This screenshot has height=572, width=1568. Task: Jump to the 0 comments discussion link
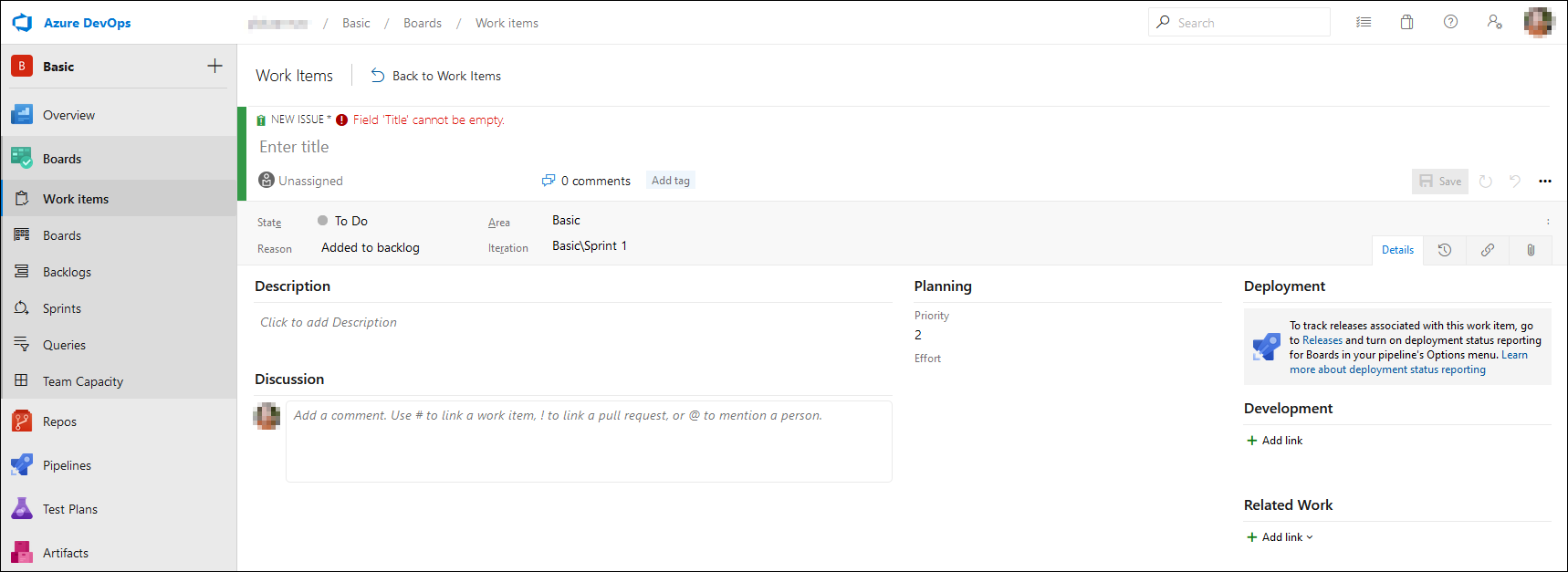tap(586, 181)
